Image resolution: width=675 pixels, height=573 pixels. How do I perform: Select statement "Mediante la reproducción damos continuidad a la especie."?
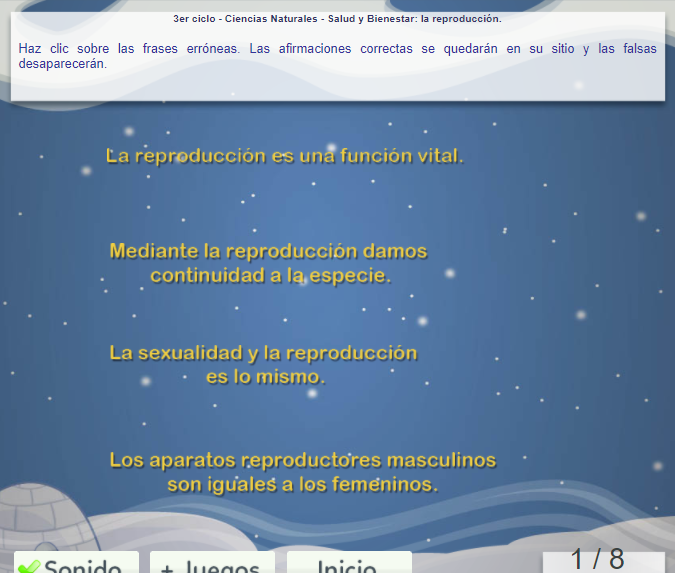[x=269, y=263]
